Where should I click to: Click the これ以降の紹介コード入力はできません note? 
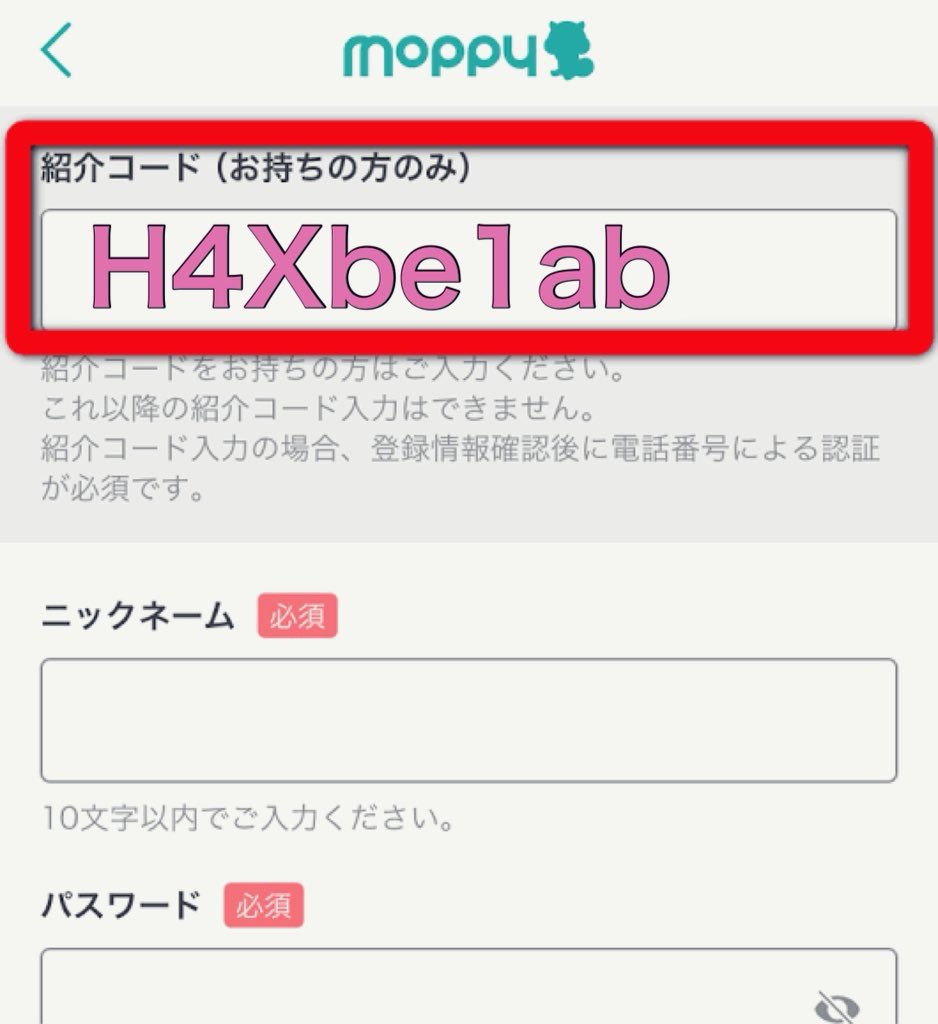[x=319, y=408]
